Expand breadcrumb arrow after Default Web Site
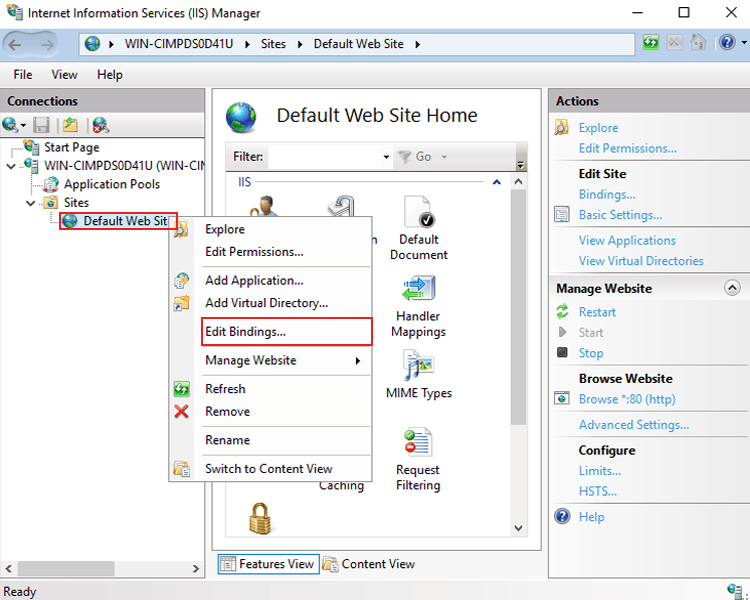 [418, 44]
